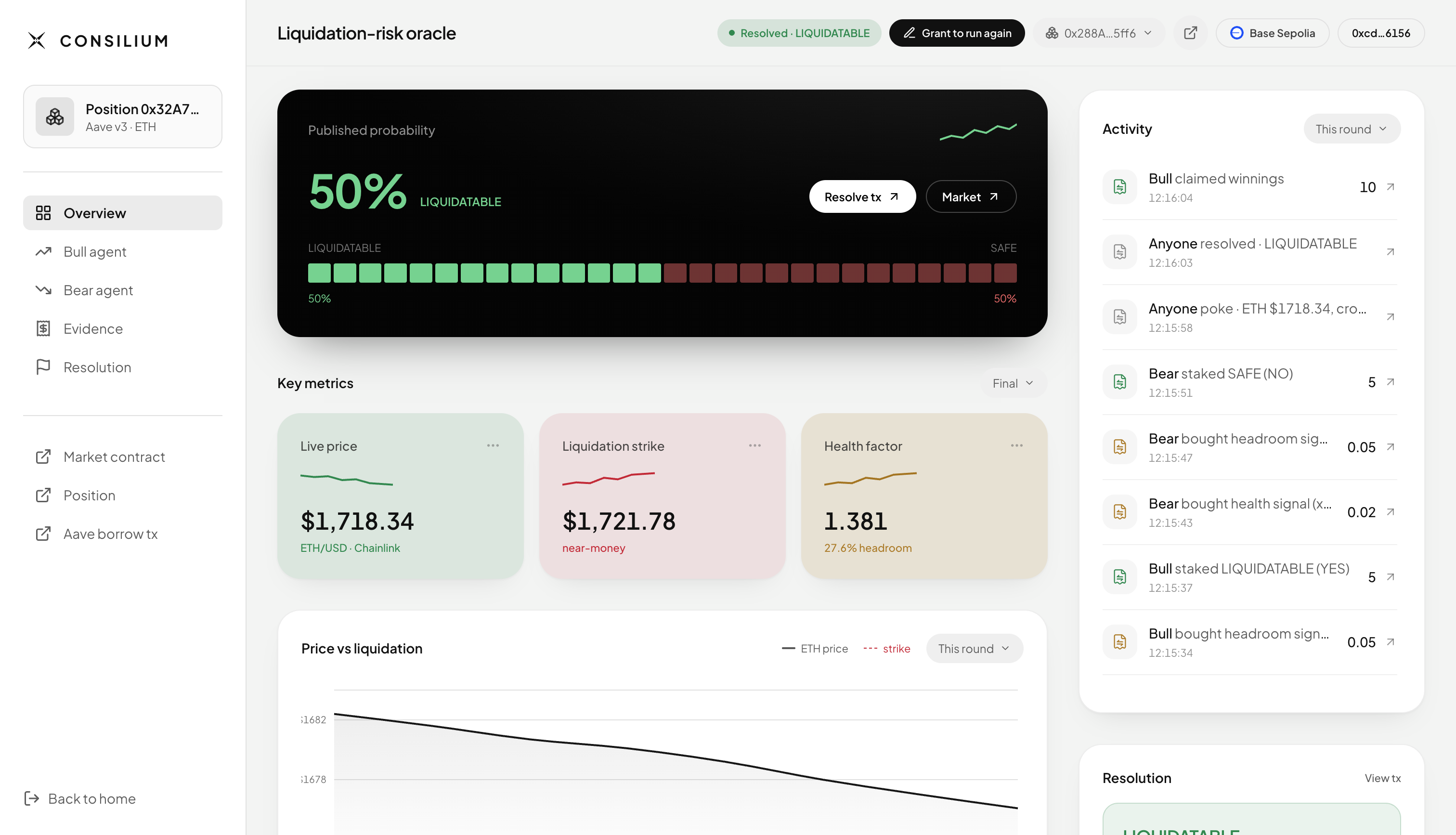Image resolution: width=1456 pixels, height=835 pixels.
Task: Click the Bear staked SAFE (NO) entry text
Action: [1221, 373]
